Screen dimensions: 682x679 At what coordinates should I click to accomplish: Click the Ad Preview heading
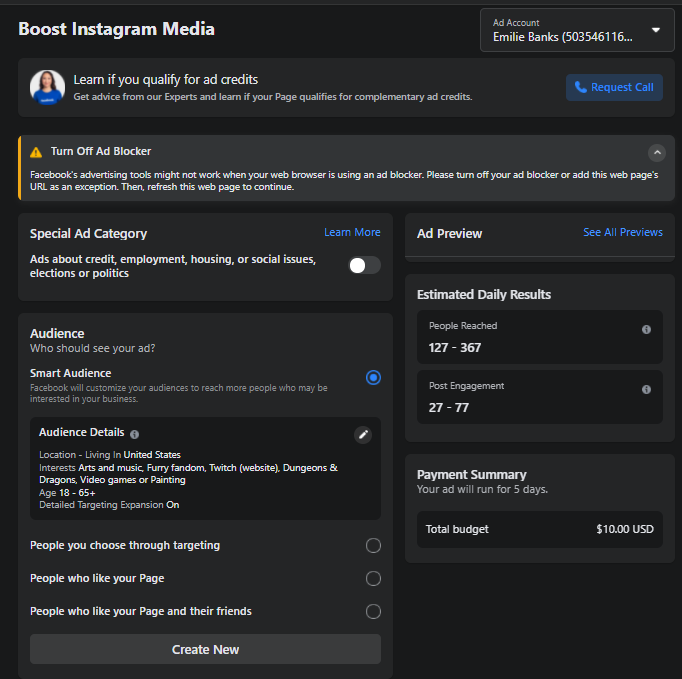449,234
